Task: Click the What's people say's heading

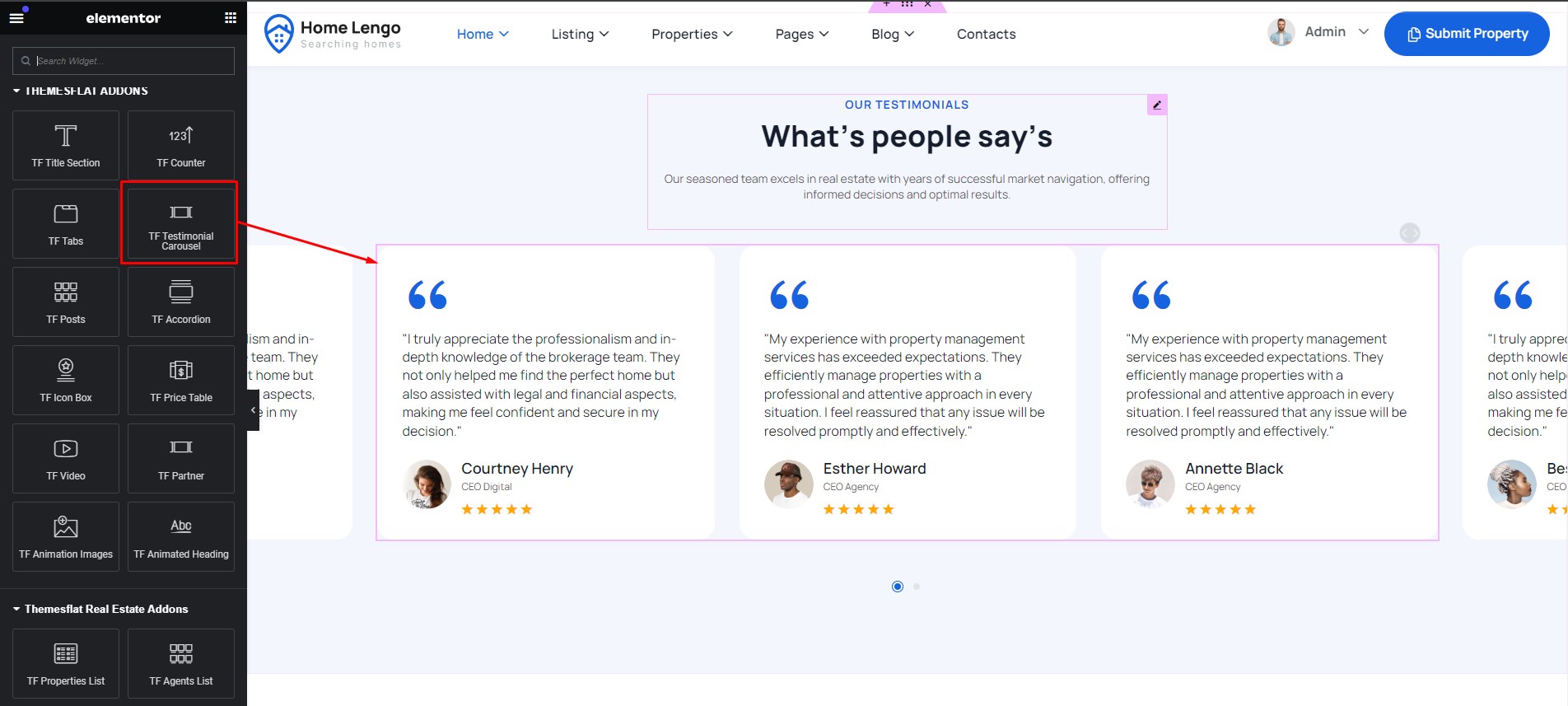Action: (x=907, y=137)
